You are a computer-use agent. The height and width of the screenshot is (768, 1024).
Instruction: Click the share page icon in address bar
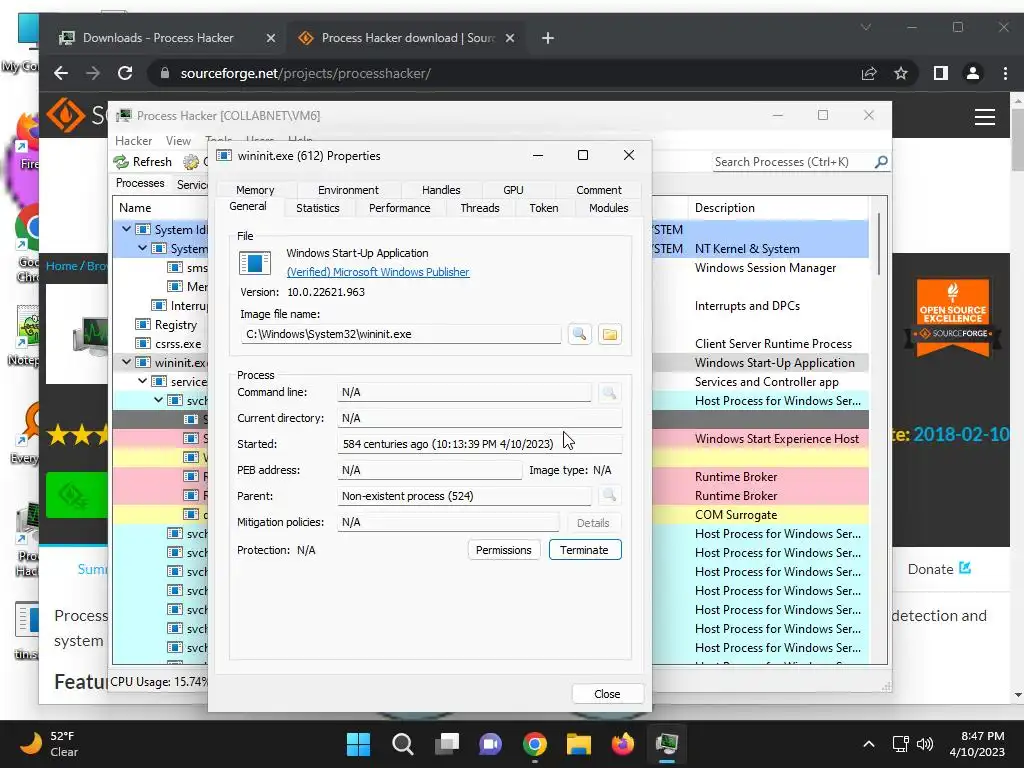pyautogui.click(x=869, y=73)
